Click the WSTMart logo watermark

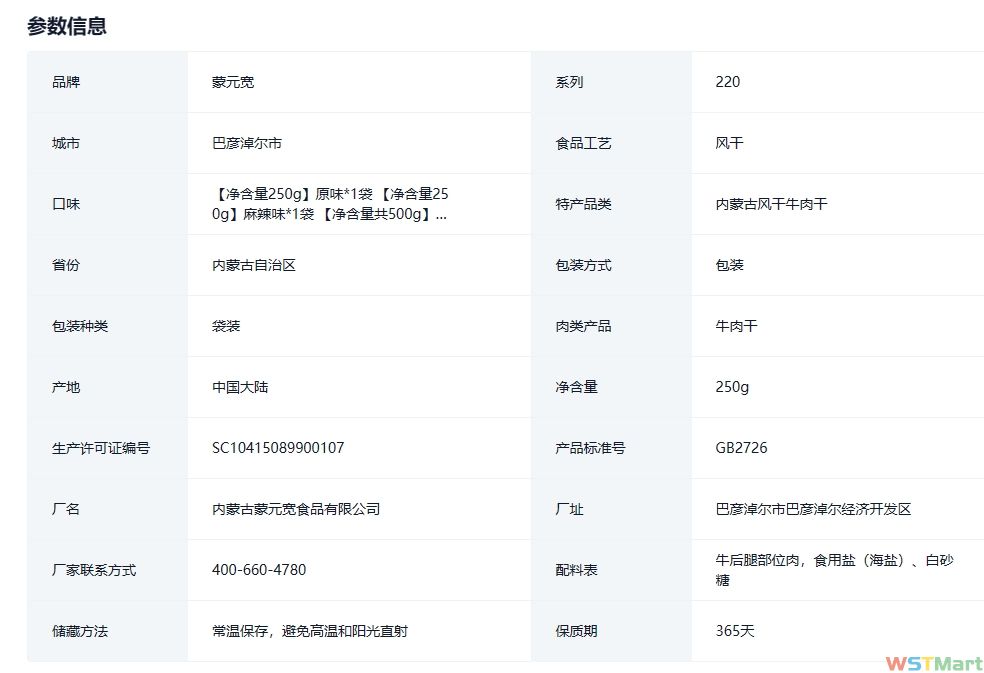tap(933, 664)
